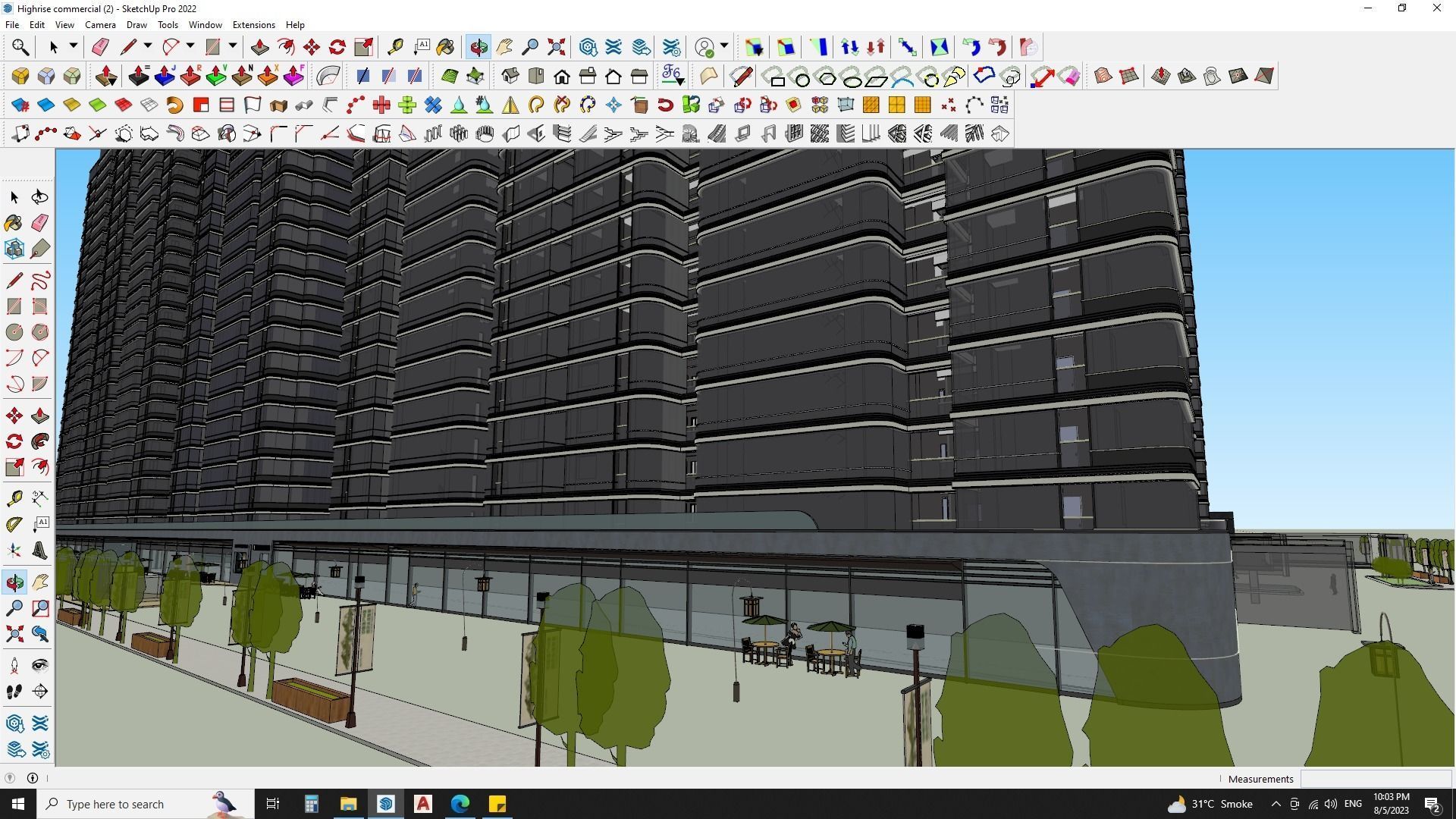
Task: Expand the Arc tool dropdown arrow
Action: (190, 46)
